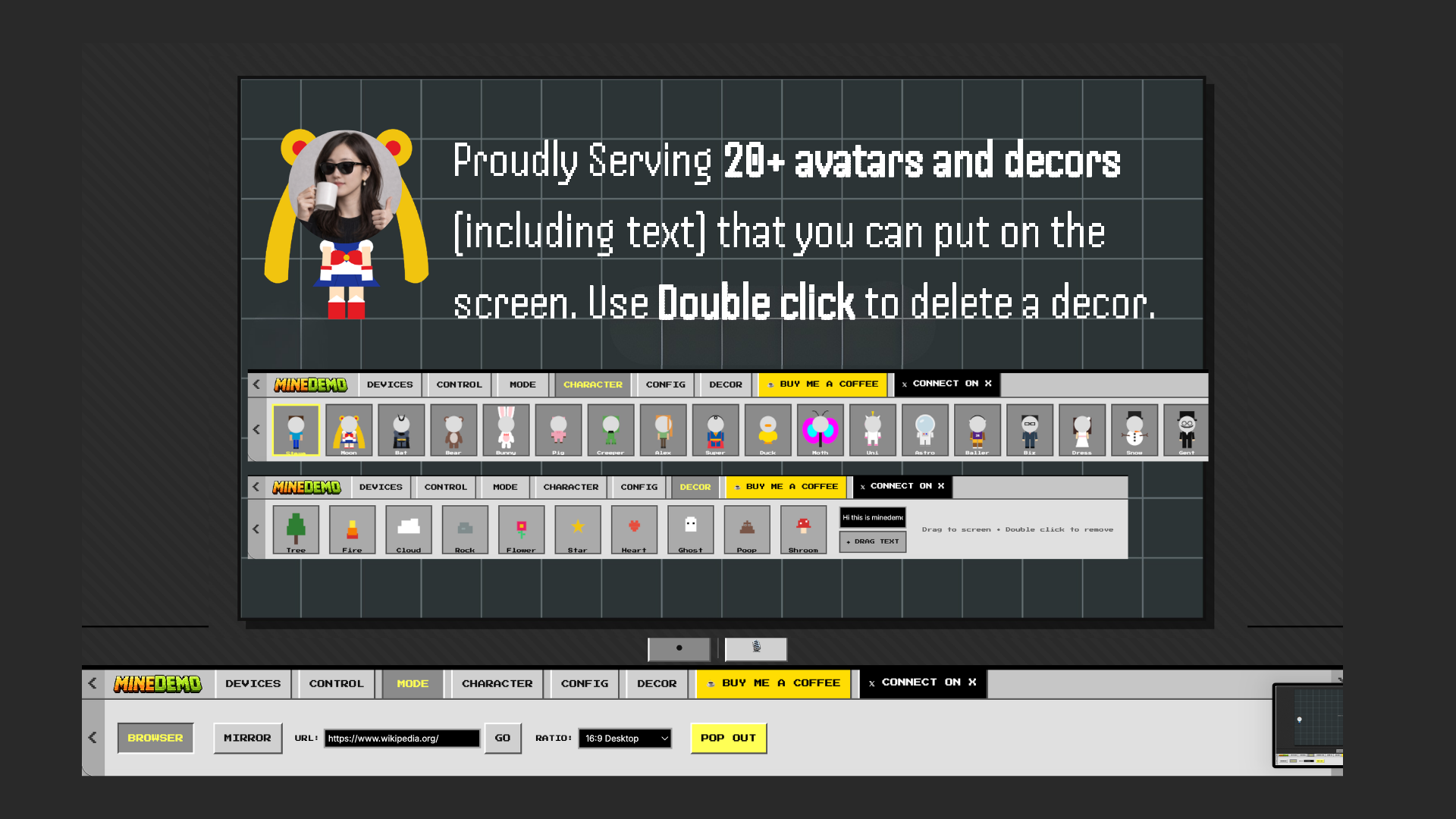Screen dimensions: 1456x819
Task: Select the Moon avatar in the character strip
Action: (349, 430)
